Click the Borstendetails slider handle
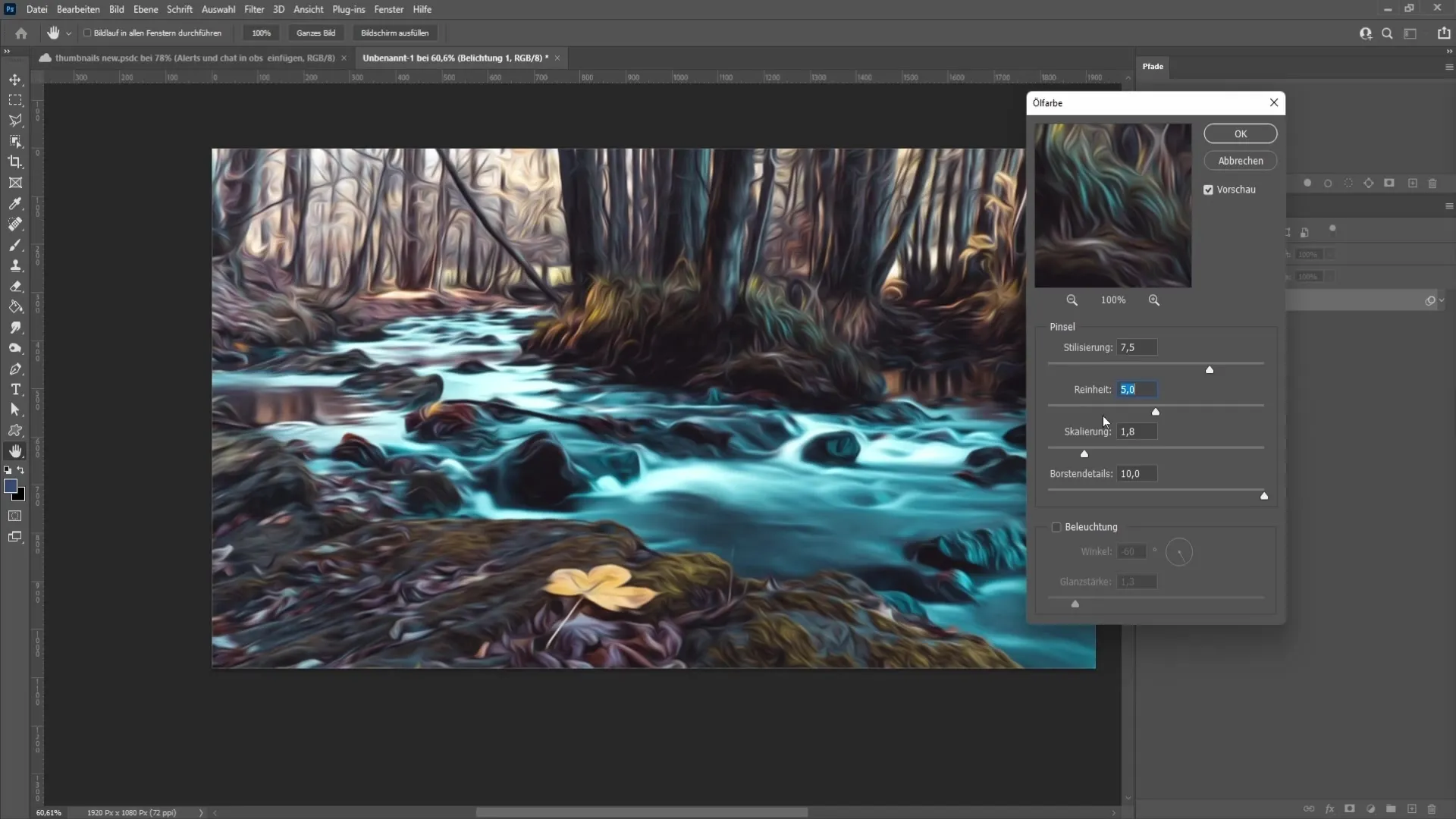 (x=1264, y=496)
